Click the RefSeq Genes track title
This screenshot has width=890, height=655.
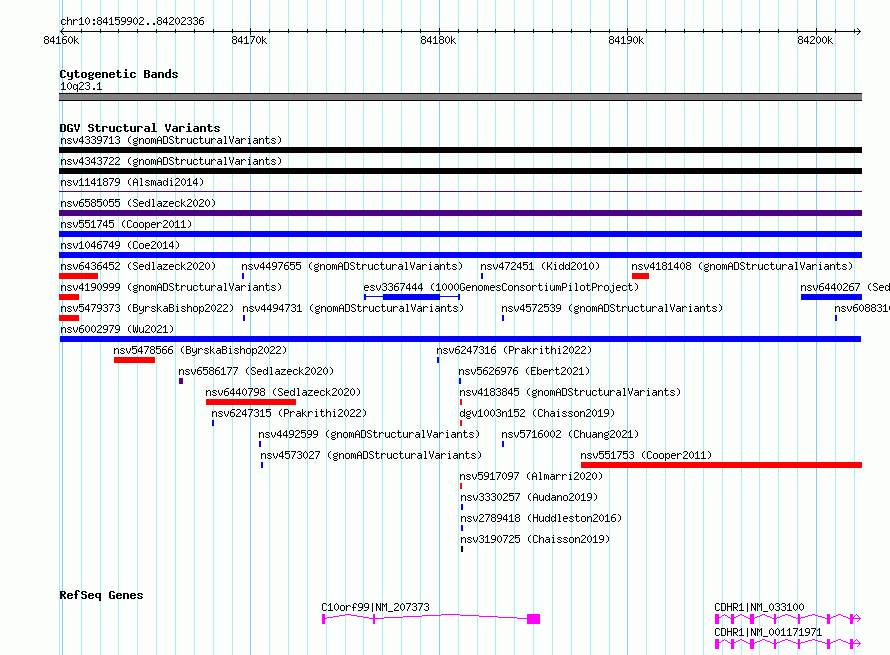[x=101, y=595]
